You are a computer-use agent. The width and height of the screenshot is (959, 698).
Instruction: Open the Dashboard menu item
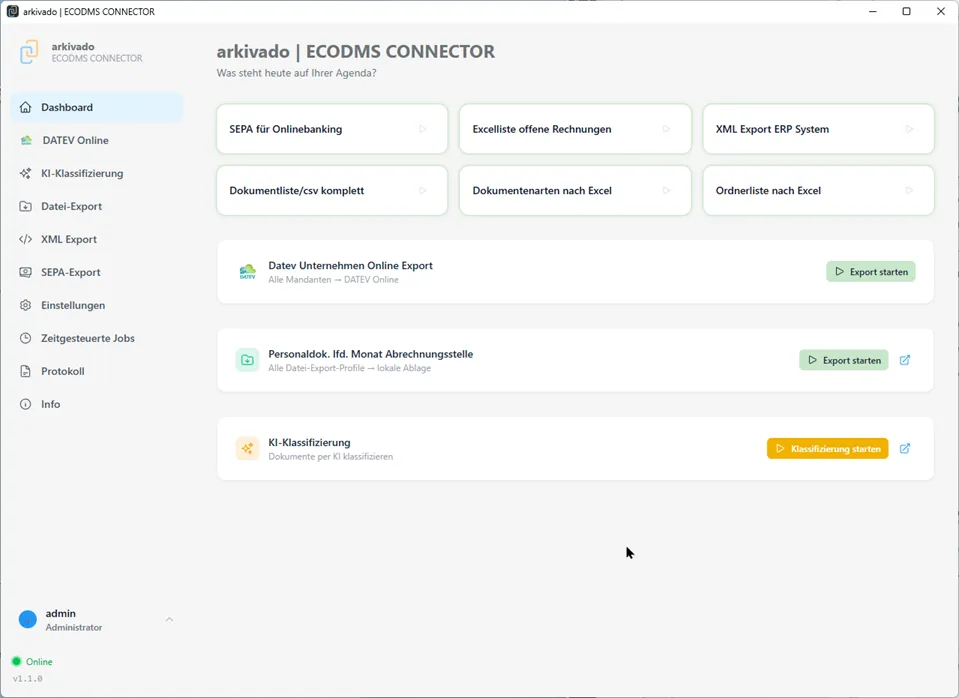(x=97, y=107)
